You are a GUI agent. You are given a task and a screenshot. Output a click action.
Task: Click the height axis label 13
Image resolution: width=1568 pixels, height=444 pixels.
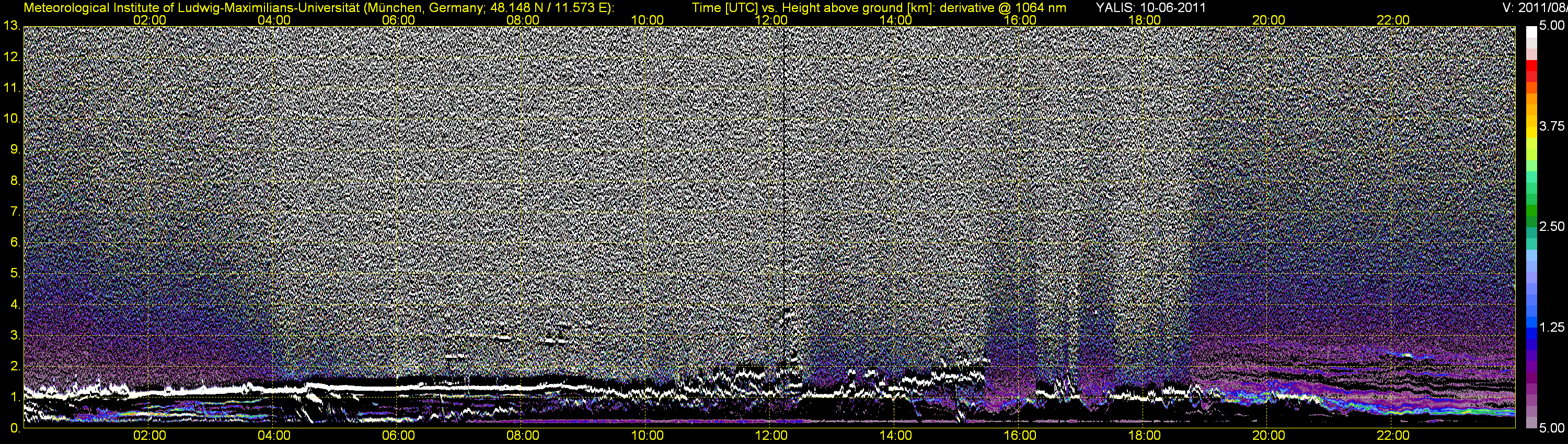tap(11, 26)
